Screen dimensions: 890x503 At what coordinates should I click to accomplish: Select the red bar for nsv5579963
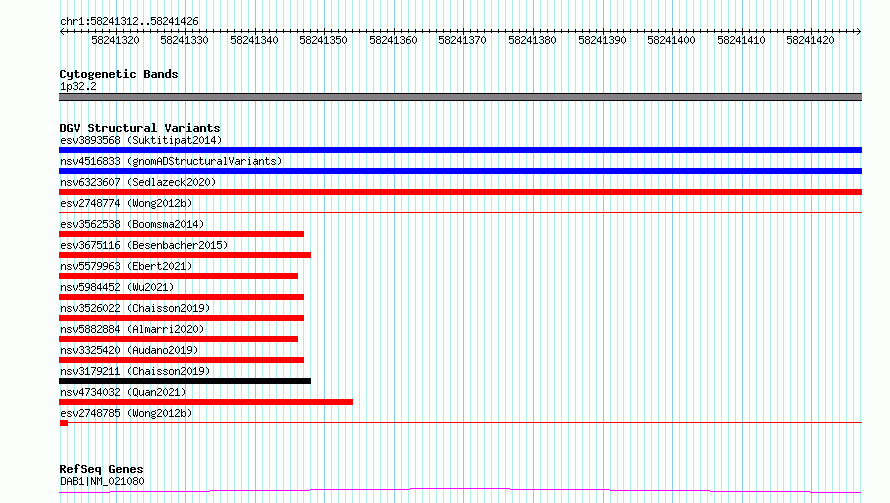178,276
